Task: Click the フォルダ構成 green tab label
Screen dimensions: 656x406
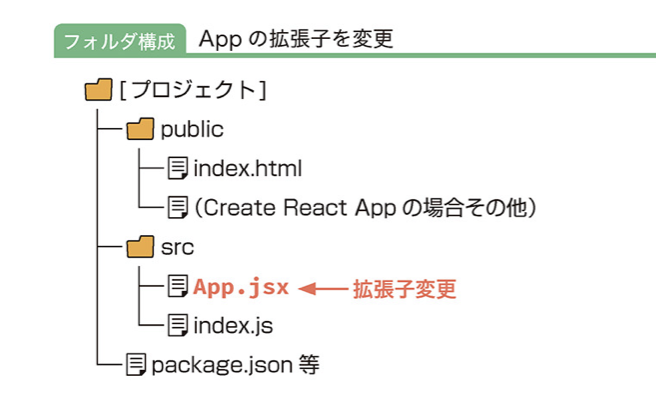Action: (120, 41)
